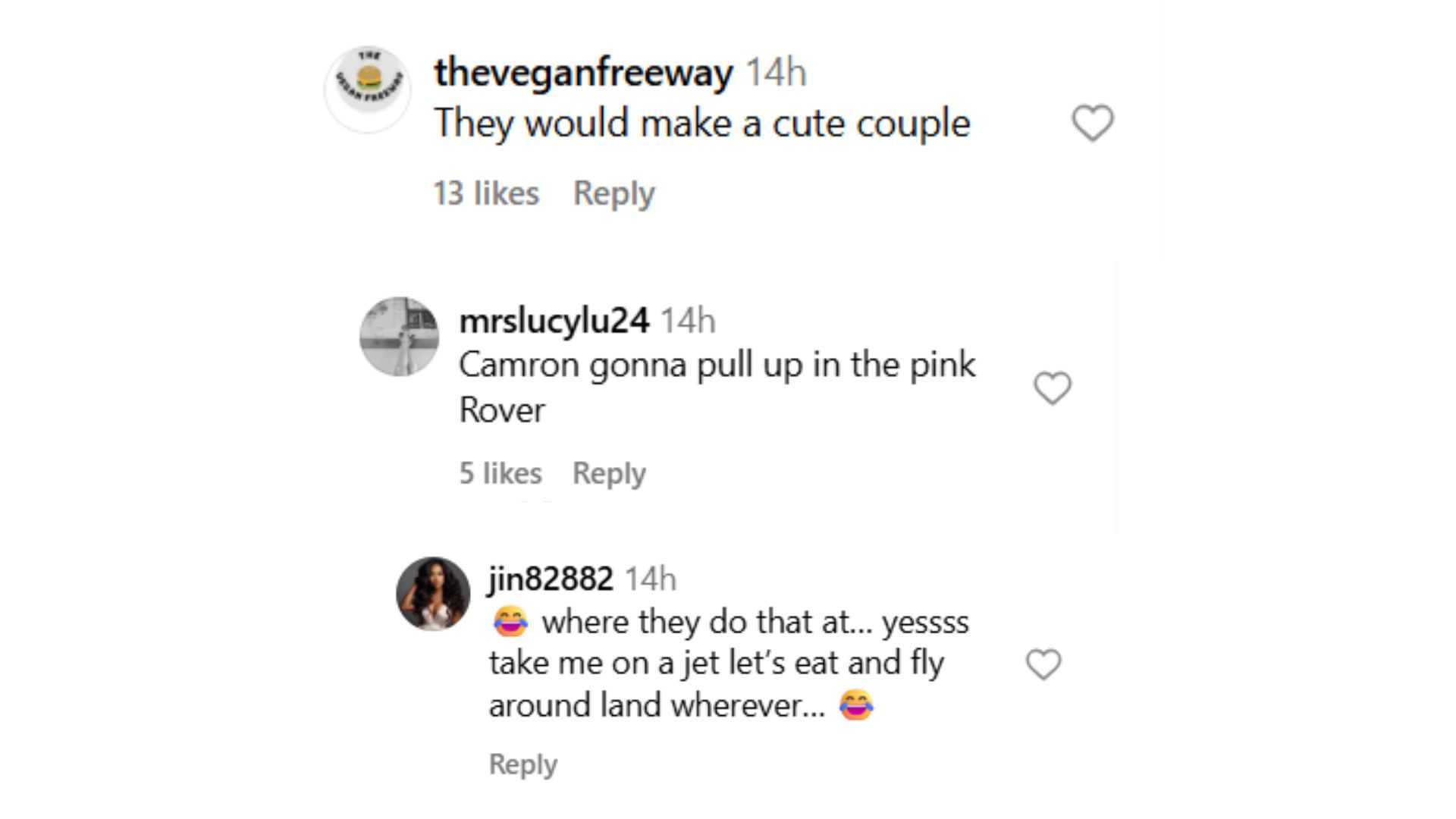Reply to the 'cute couple' comment
This screenshot has height=819, width=1456.
click(613, 193)
